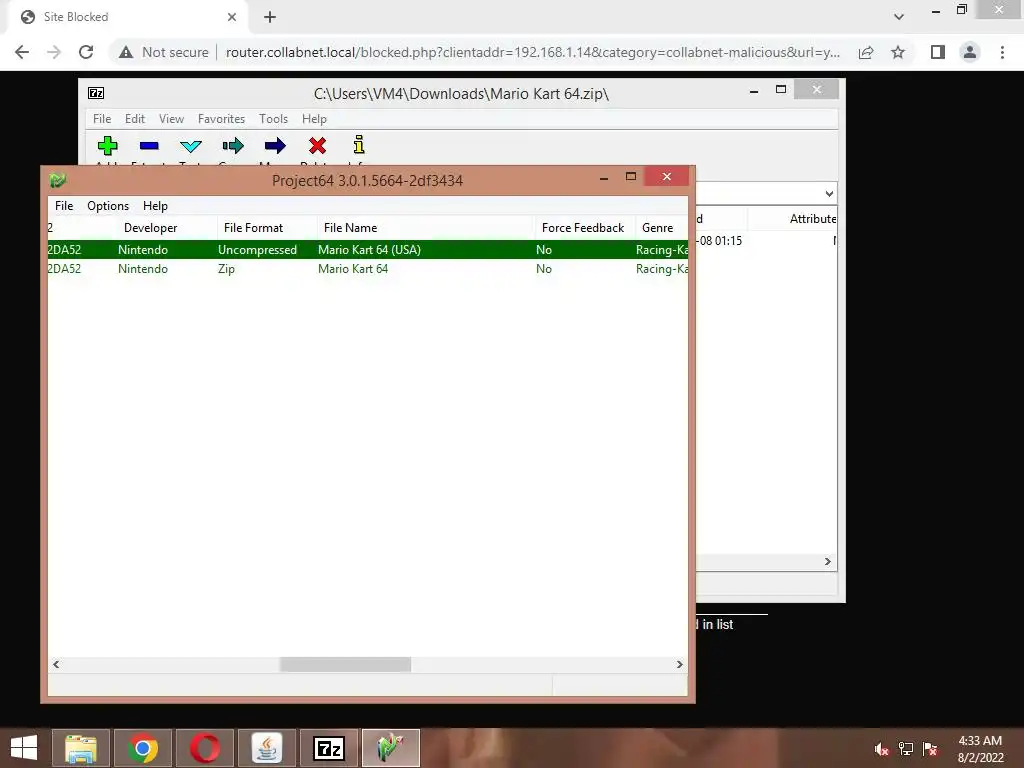Sort by File Name column header
Image resolution: width=1024 pixels, height=768 pixels.
pos(426,228)
